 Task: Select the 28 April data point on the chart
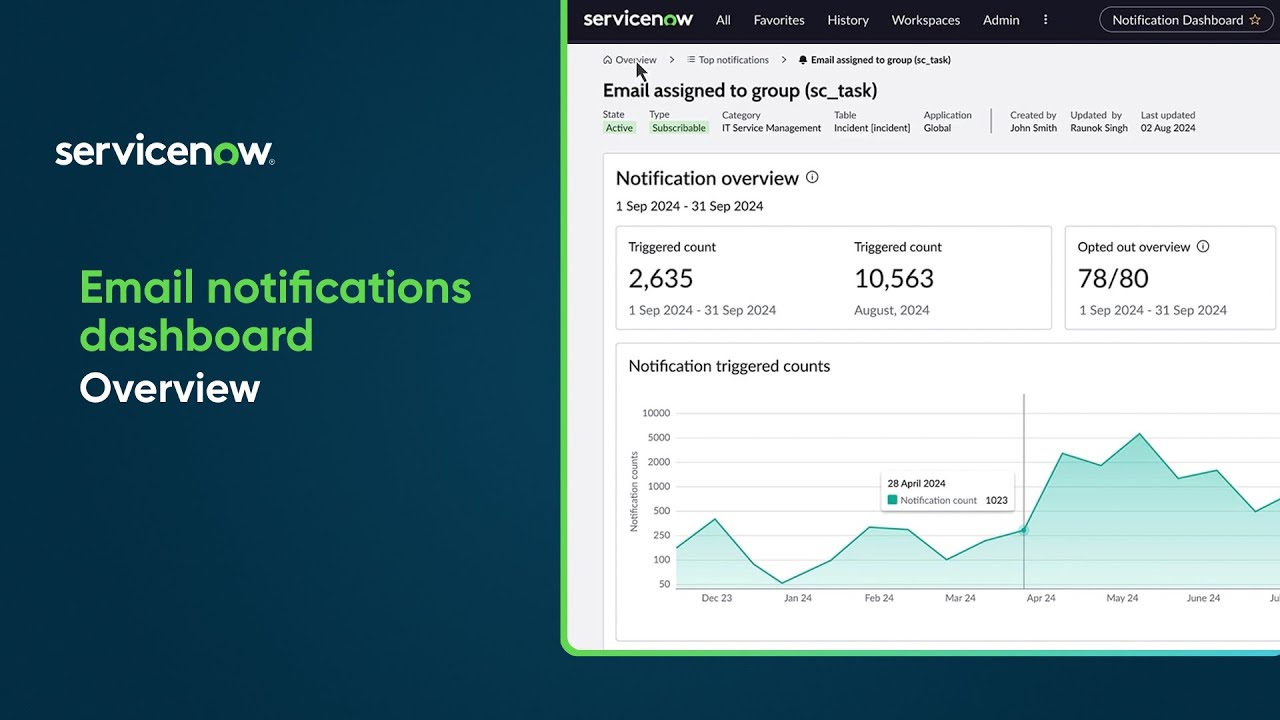[x=1023, y=531]
